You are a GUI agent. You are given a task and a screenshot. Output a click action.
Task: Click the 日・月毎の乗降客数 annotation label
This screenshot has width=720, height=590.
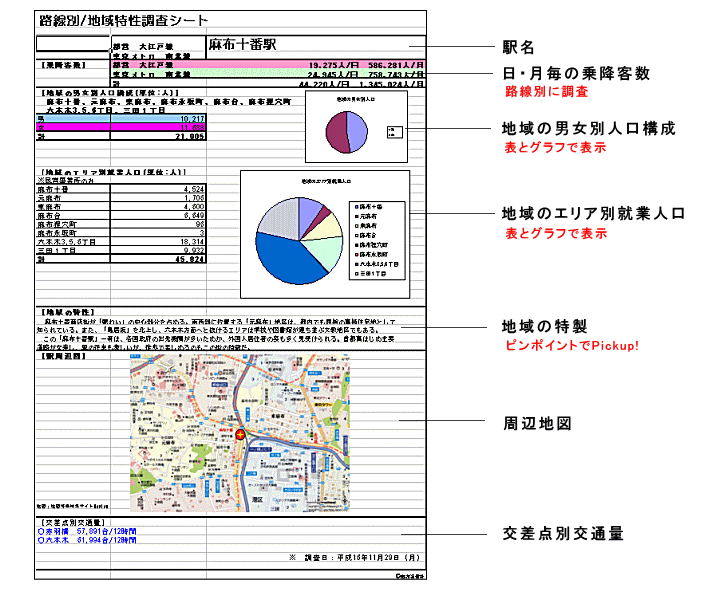point(576,73)
